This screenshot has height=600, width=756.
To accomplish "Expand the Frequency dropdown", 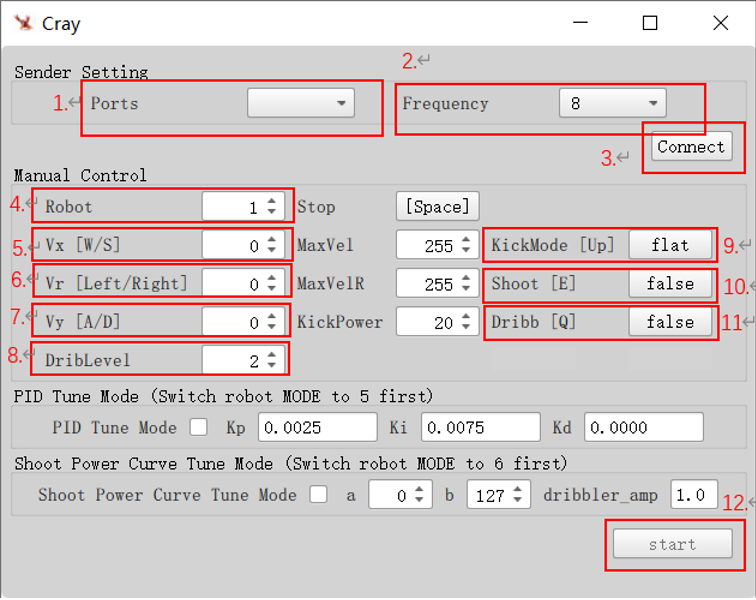I will [x=612, y=103].
